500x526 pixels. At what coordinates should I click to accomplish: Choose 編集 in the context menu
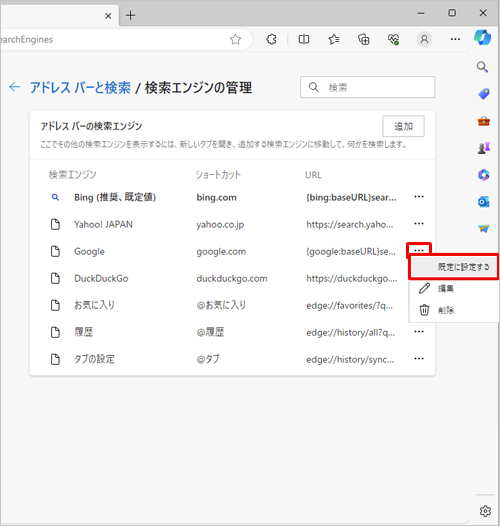click(454, 288)
